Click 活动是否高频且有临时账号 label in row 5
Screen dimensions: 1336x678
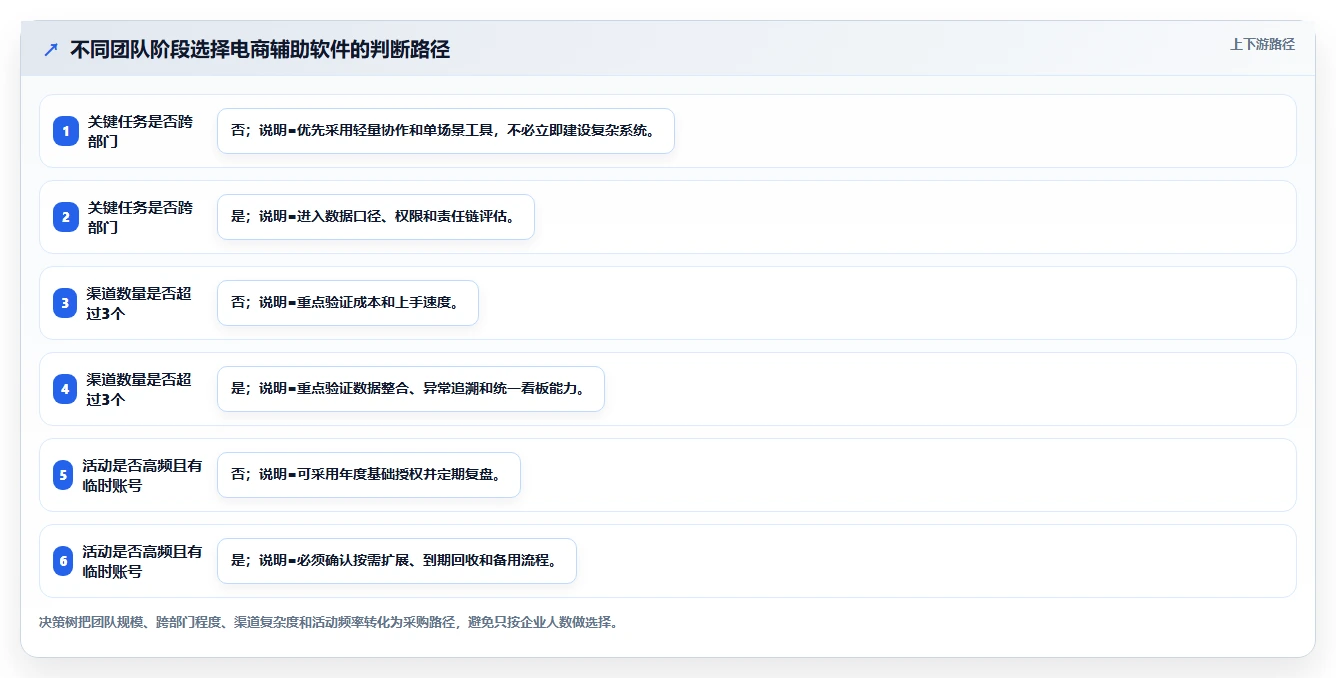pos(142,475)
